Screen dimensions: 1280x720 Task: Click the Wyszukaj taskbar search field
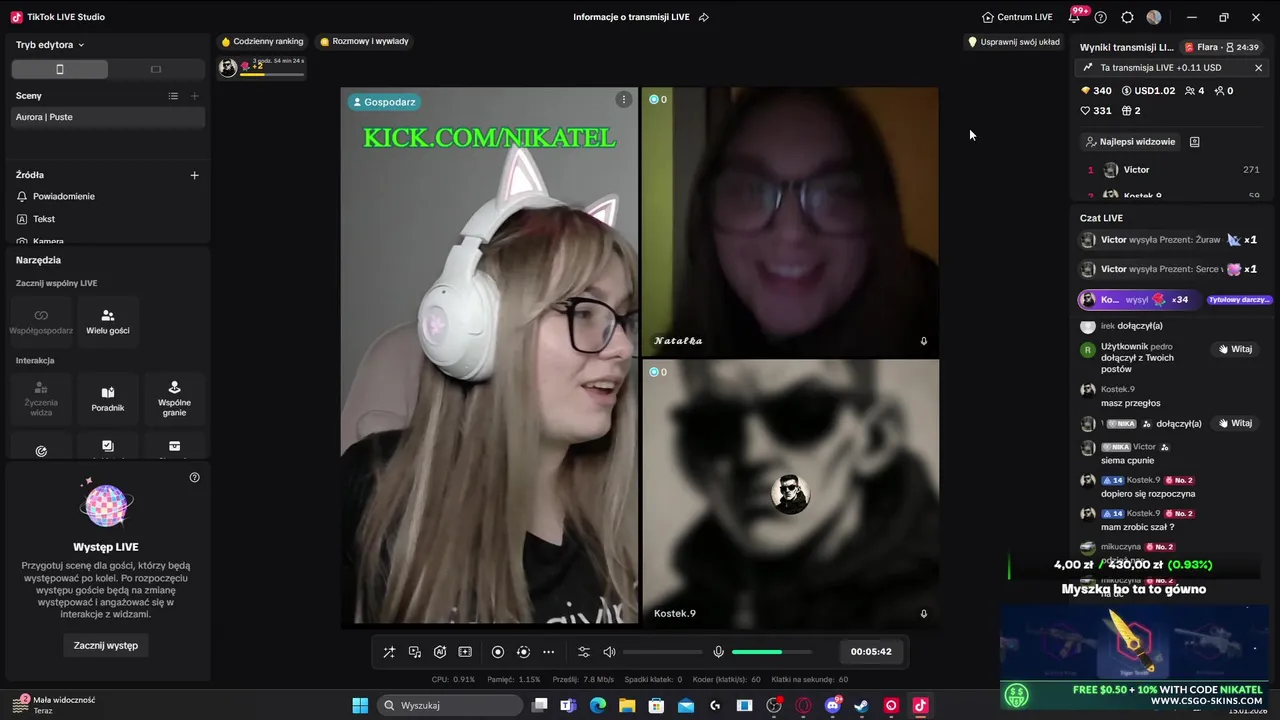tap(450, 706)
